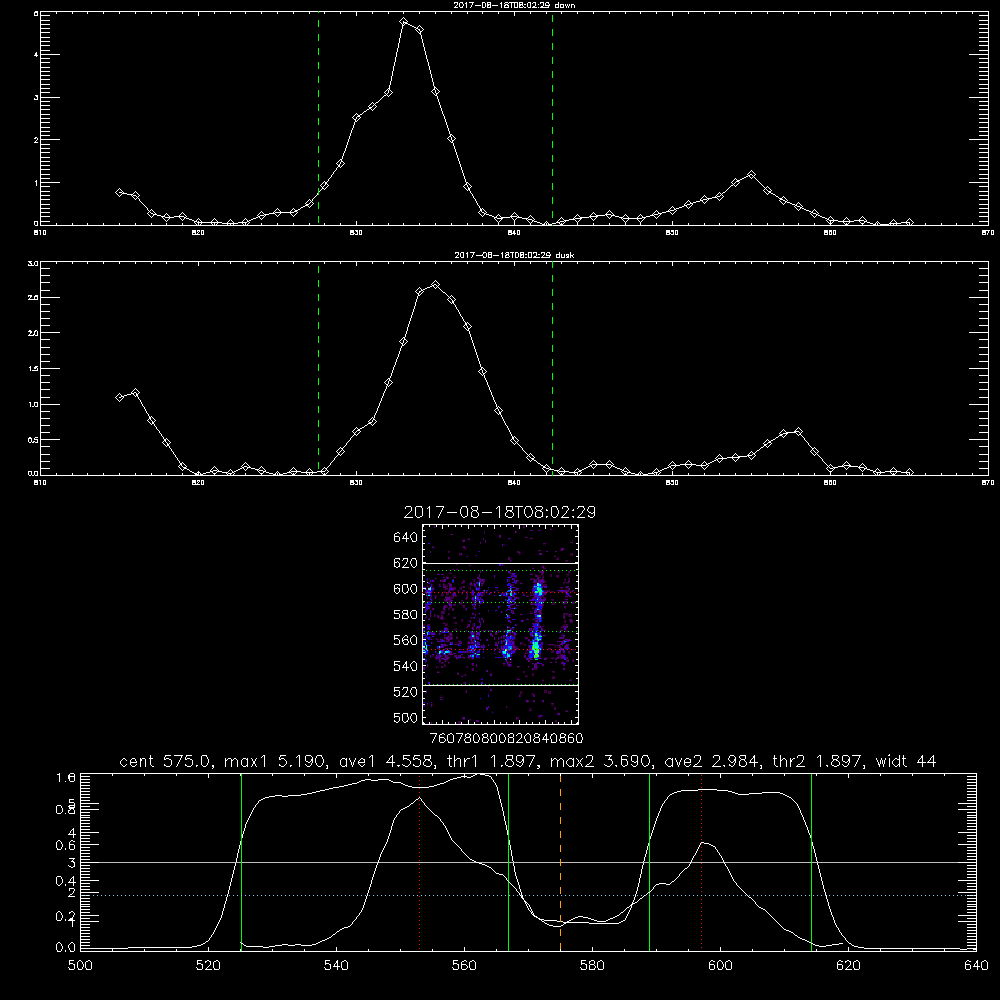
Task: Click the 580 label on bottom plot x-axis
Action: point(592,966)
